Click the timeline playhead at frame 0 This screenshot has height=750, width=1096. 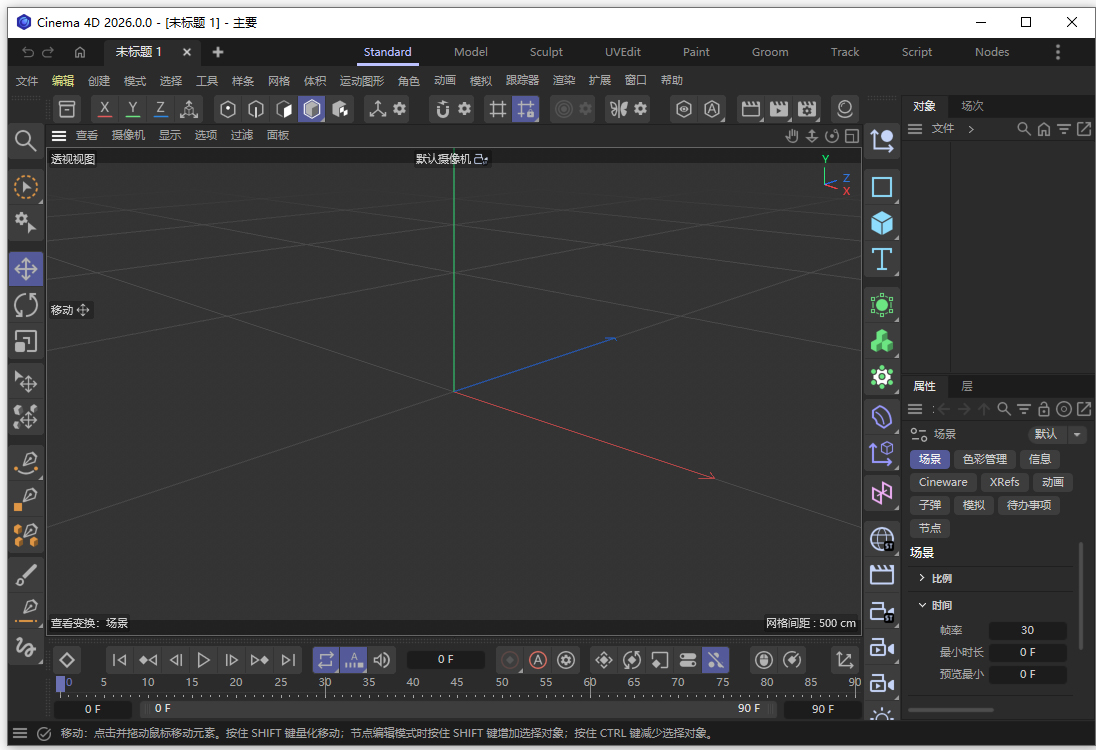coord(62,685)
